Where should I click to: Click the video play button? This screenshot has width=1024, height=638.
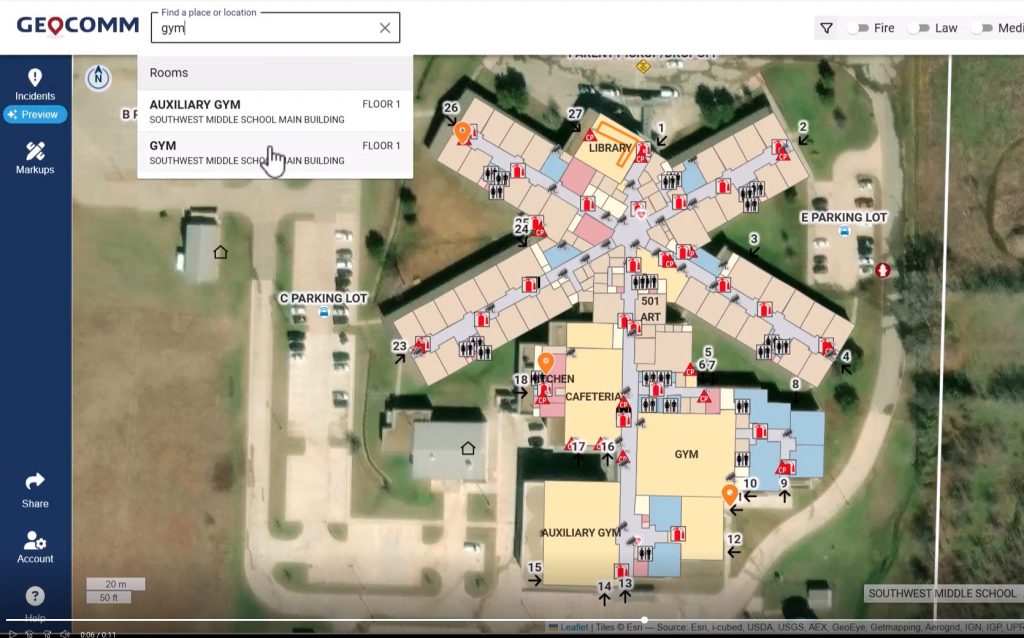click(x=11, y=633)
